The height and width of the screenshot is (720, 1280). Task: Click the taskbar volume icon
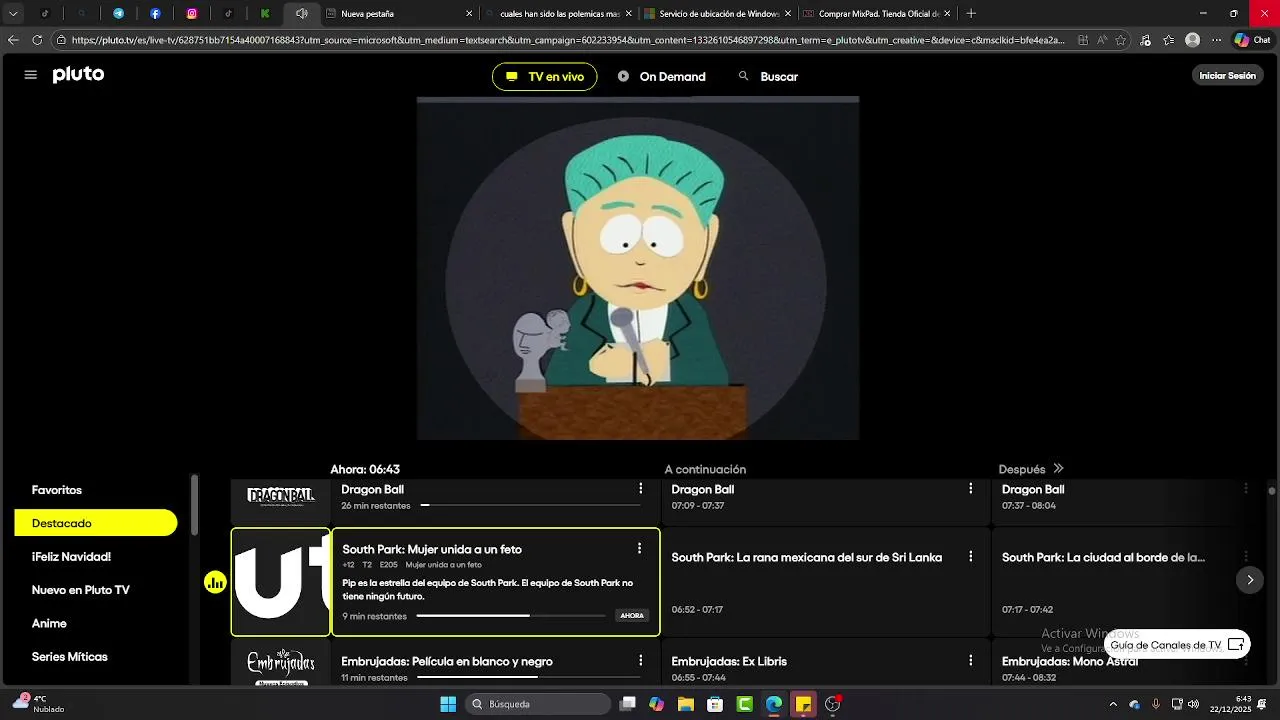tap(1193, 704)
